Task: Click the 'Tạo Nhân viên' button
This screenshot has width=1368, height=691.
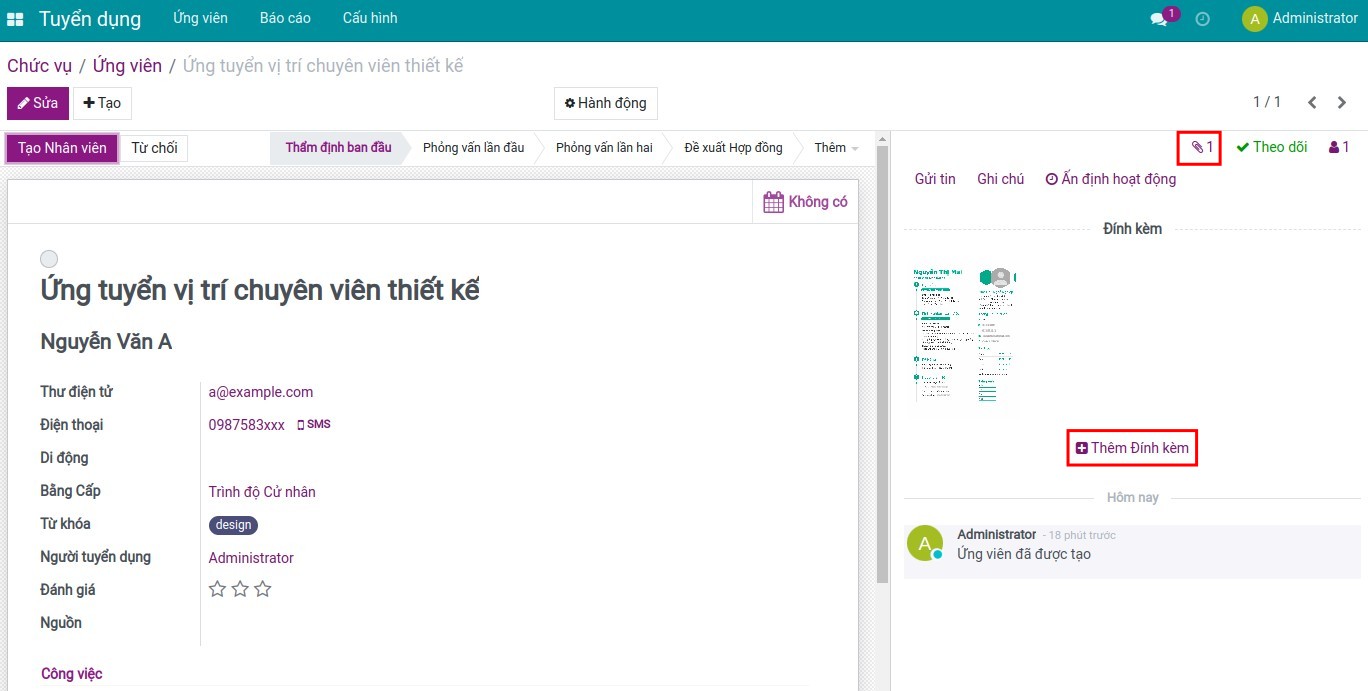Action: pyautogui.click(x=62, y=148)
